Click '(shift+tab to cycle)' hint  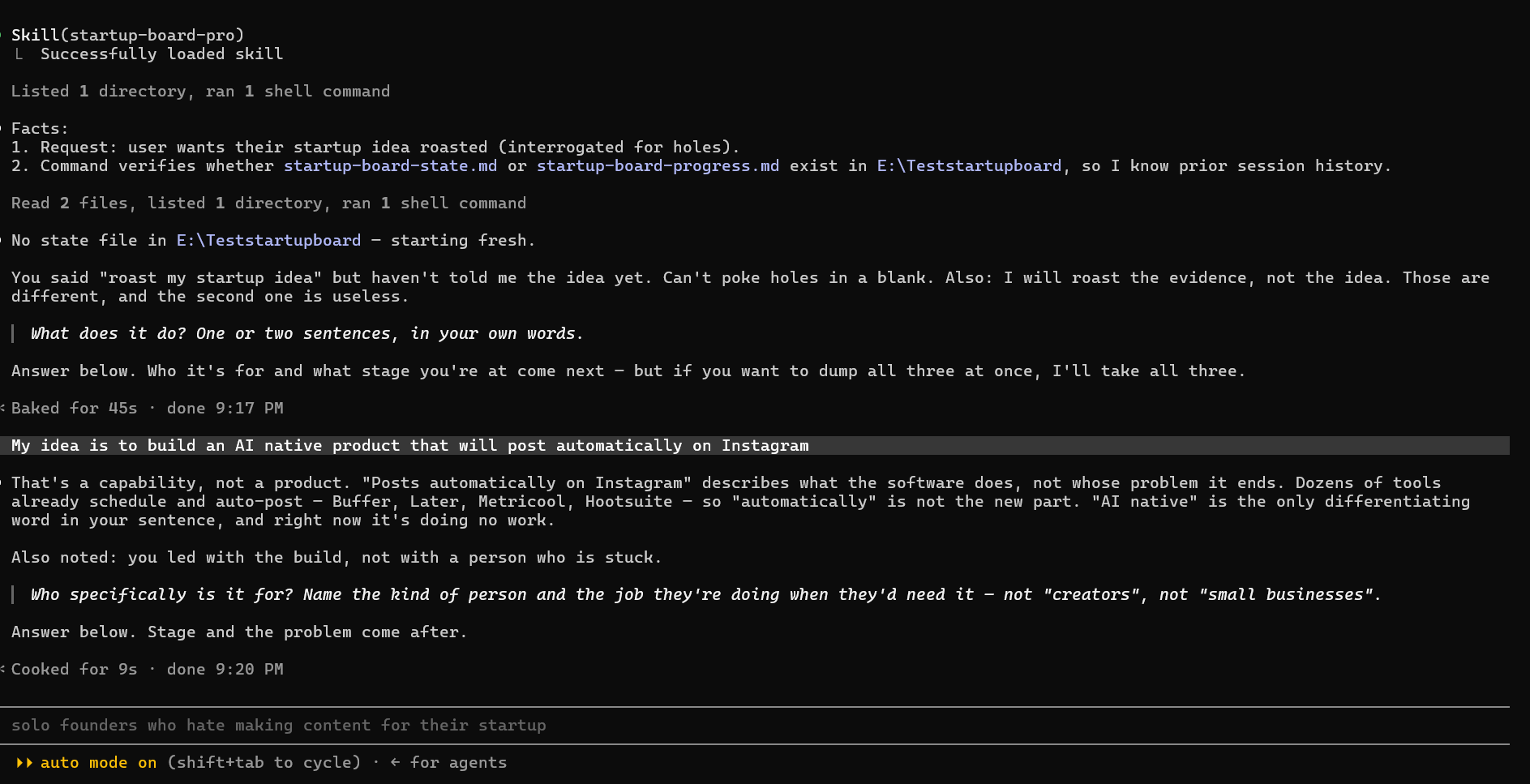(x=264, y=762)
